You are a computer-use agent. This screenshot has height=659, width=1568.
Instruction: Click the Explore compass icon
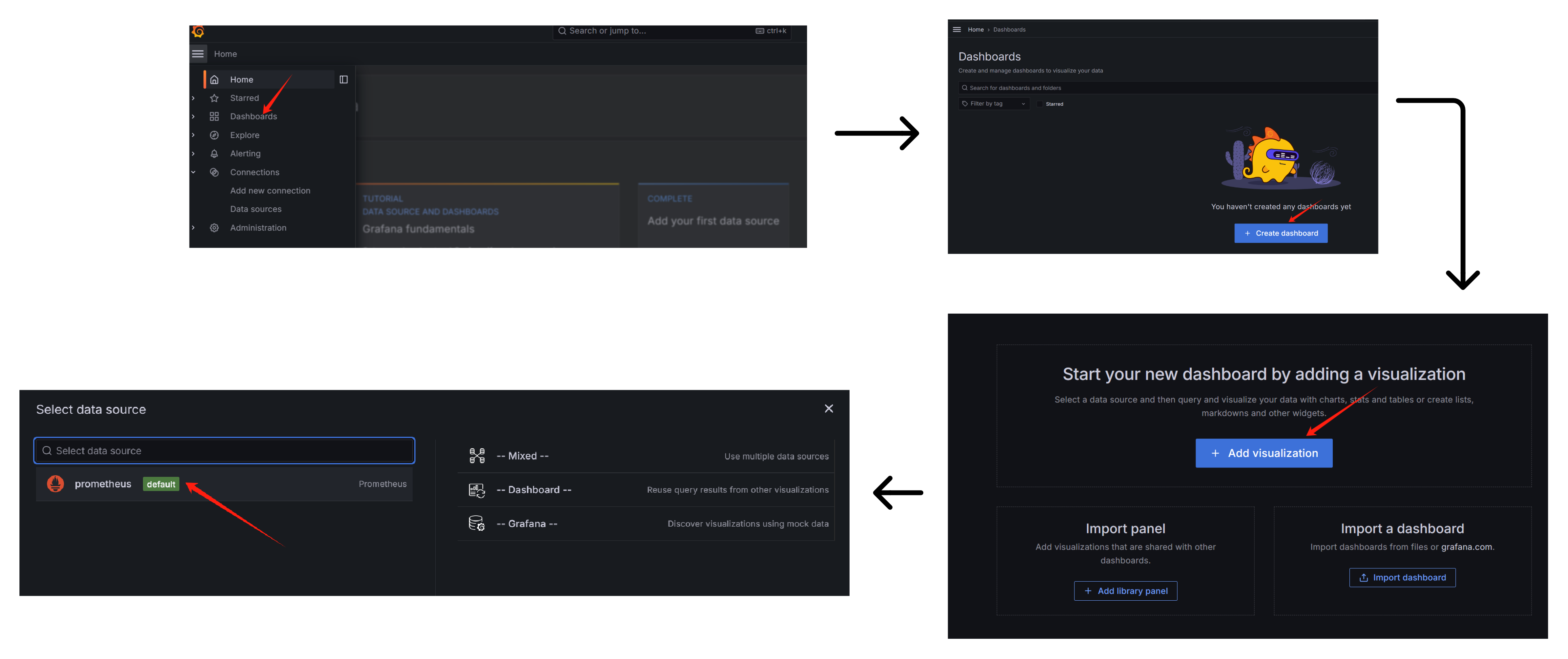[x=214, y=135]
